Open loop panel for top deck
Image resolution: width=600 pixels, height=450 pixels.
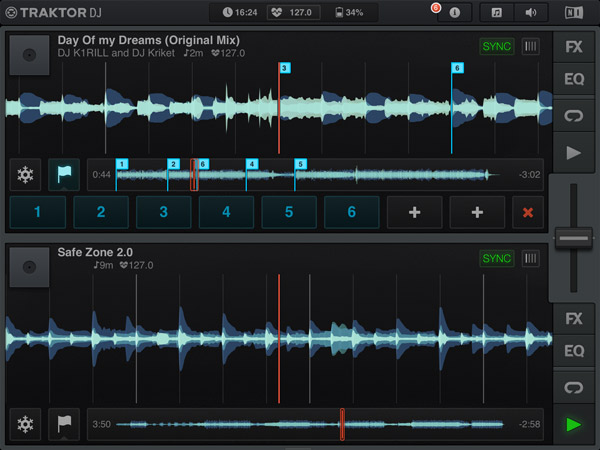pyautogui.click(x=574, y=116)
